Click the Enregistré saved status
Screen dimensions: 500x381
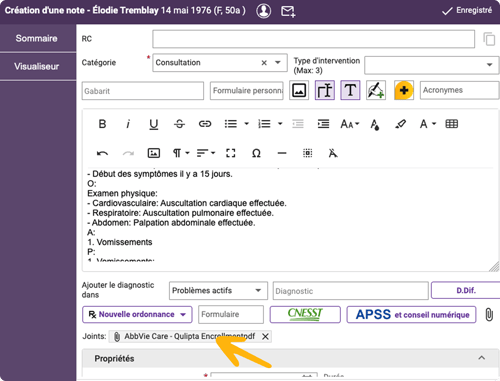tap(467, 11)
